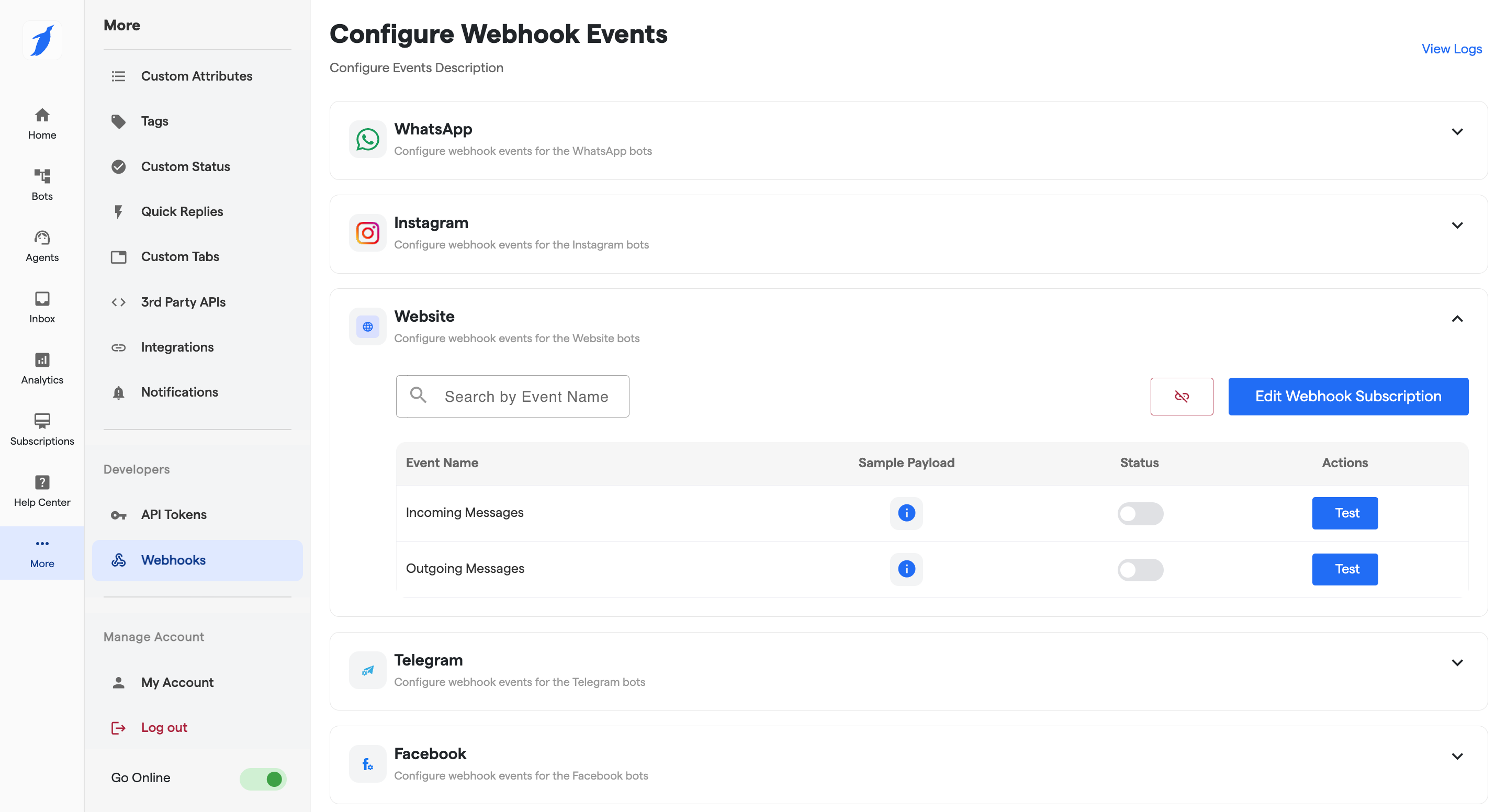Open Outgoing Messages sample payload info icon
1507x812 pixels.
tap(906, 569)
